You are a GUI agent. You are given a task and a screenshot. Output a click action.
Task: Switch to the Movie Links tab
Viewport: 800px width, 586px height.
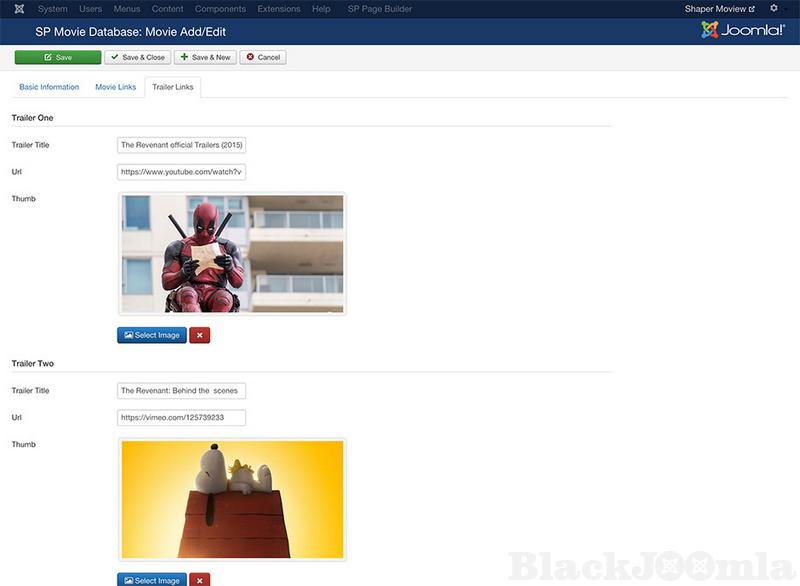pos(115,87)
